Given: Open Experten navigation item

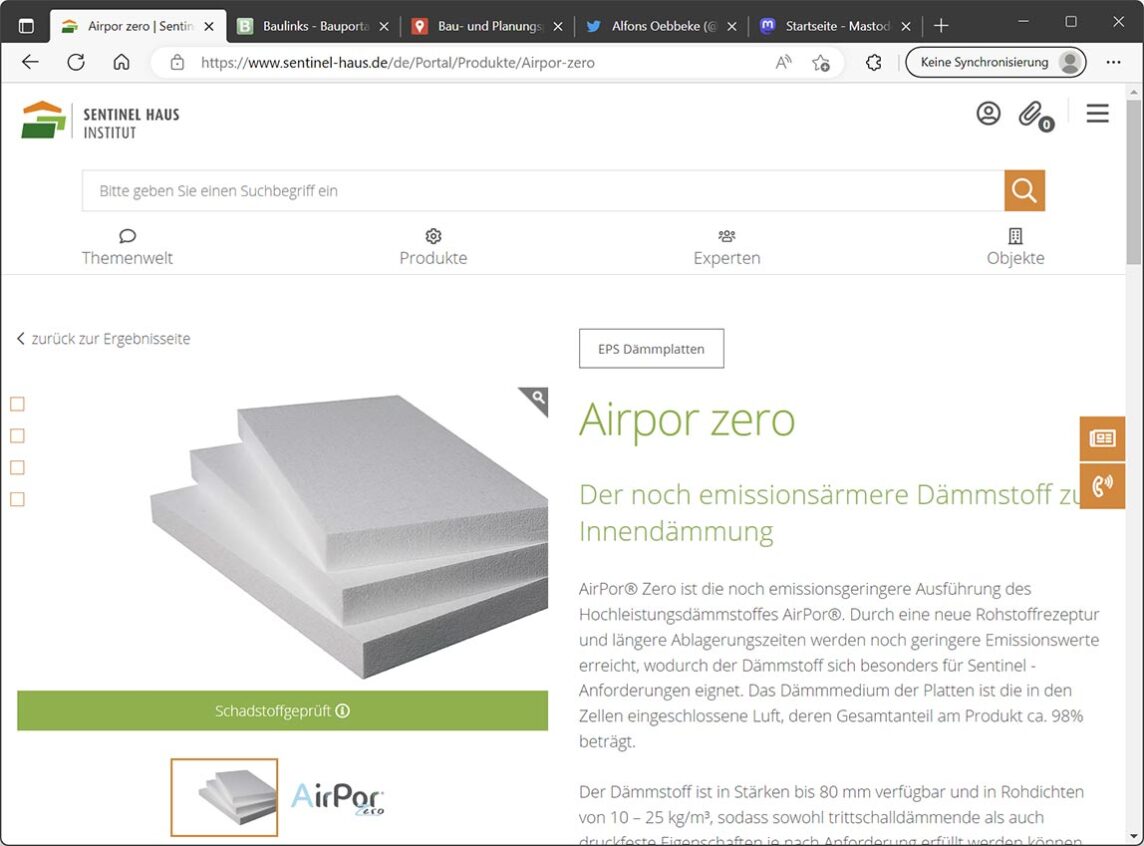Looking at the screenshot, I should tap(727, 247).
